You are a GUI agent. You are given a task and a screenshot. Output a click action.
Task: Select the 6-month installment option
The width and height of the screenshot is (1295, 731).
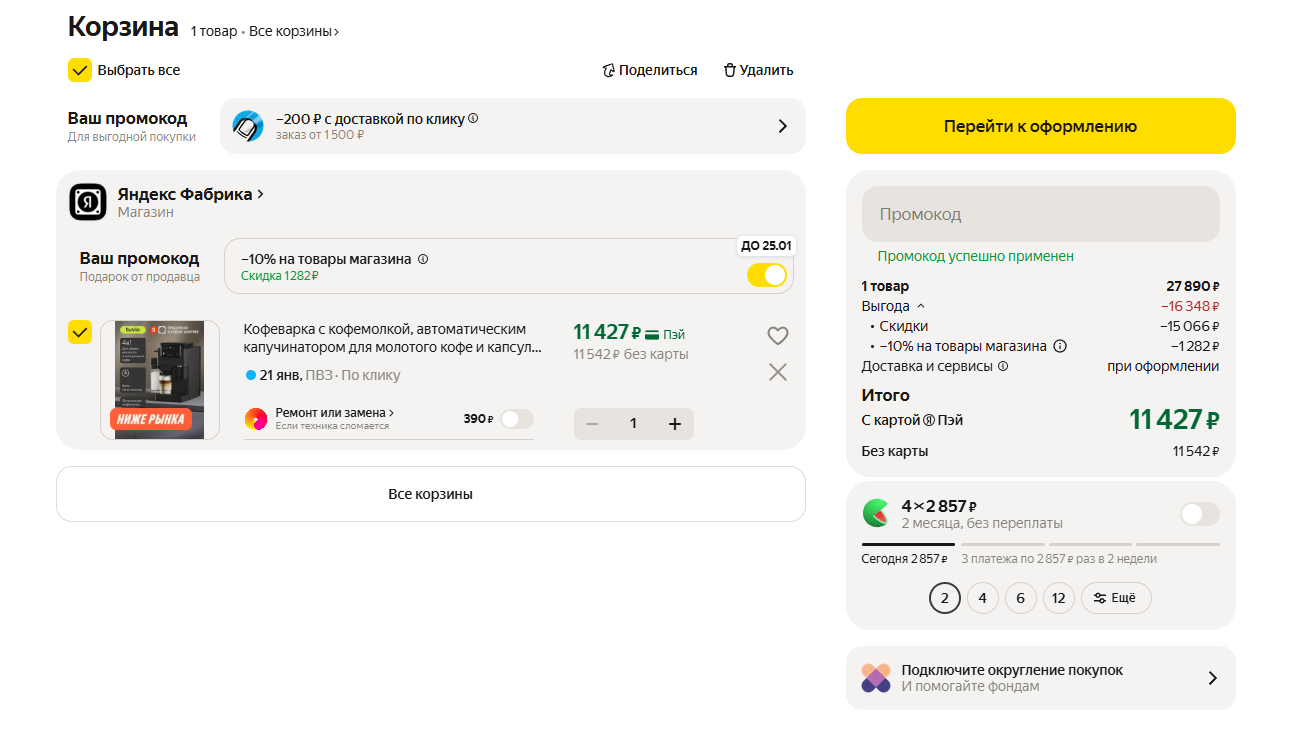[x=1020, y=598]
